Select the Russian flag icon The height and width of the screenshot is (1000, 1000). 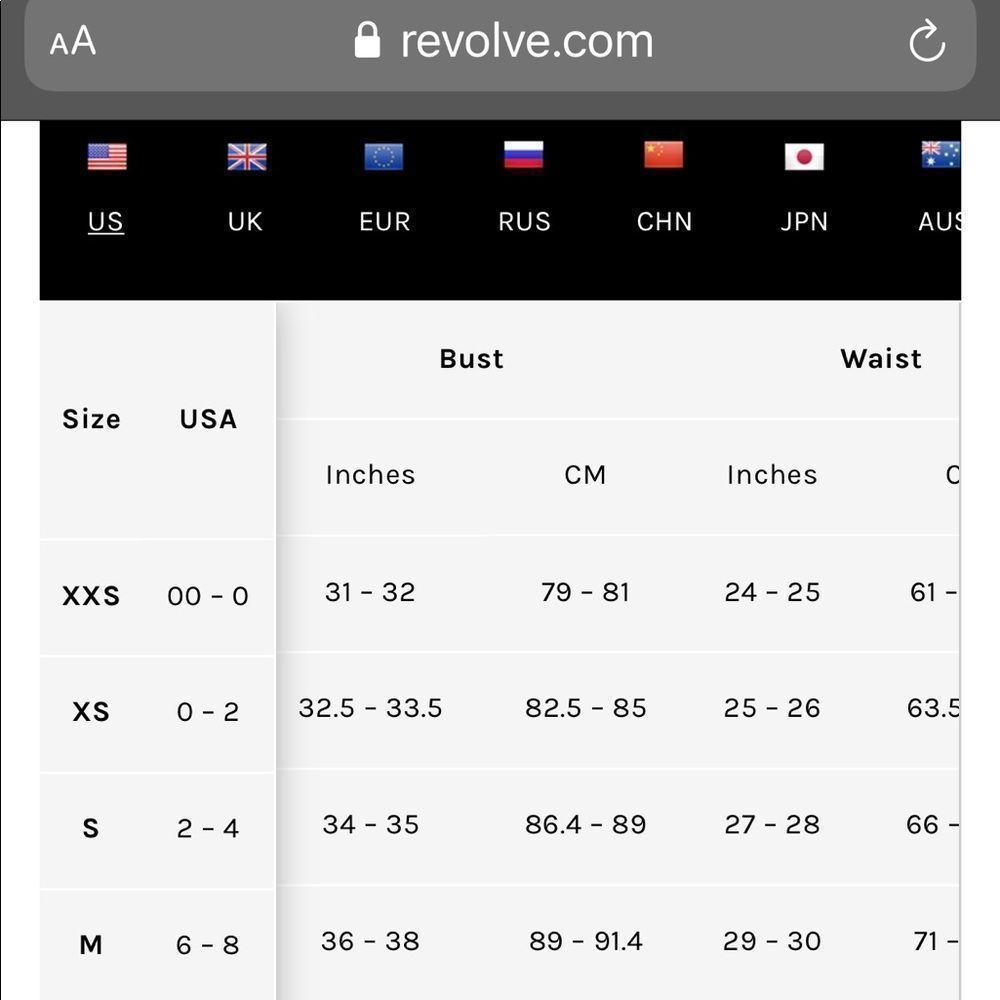(524, 155)
